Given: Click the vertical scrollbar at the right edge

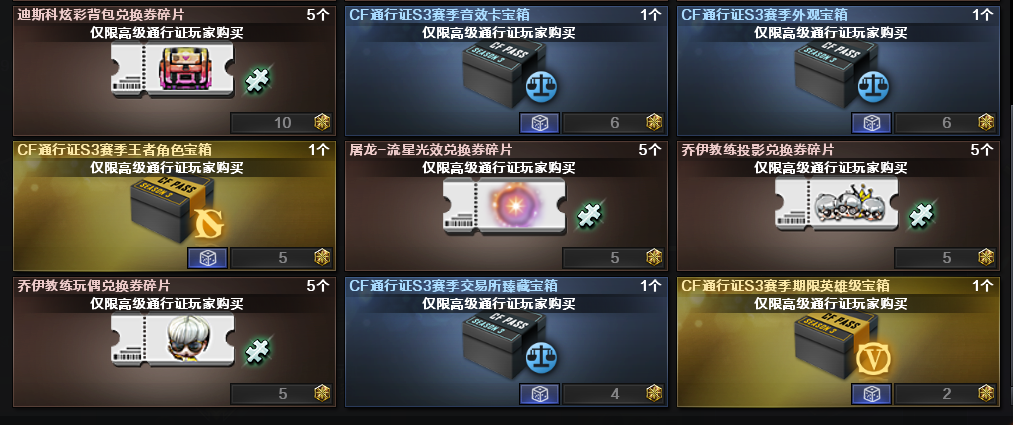Looking at the screenshot, I should (x=1008, y=52).
